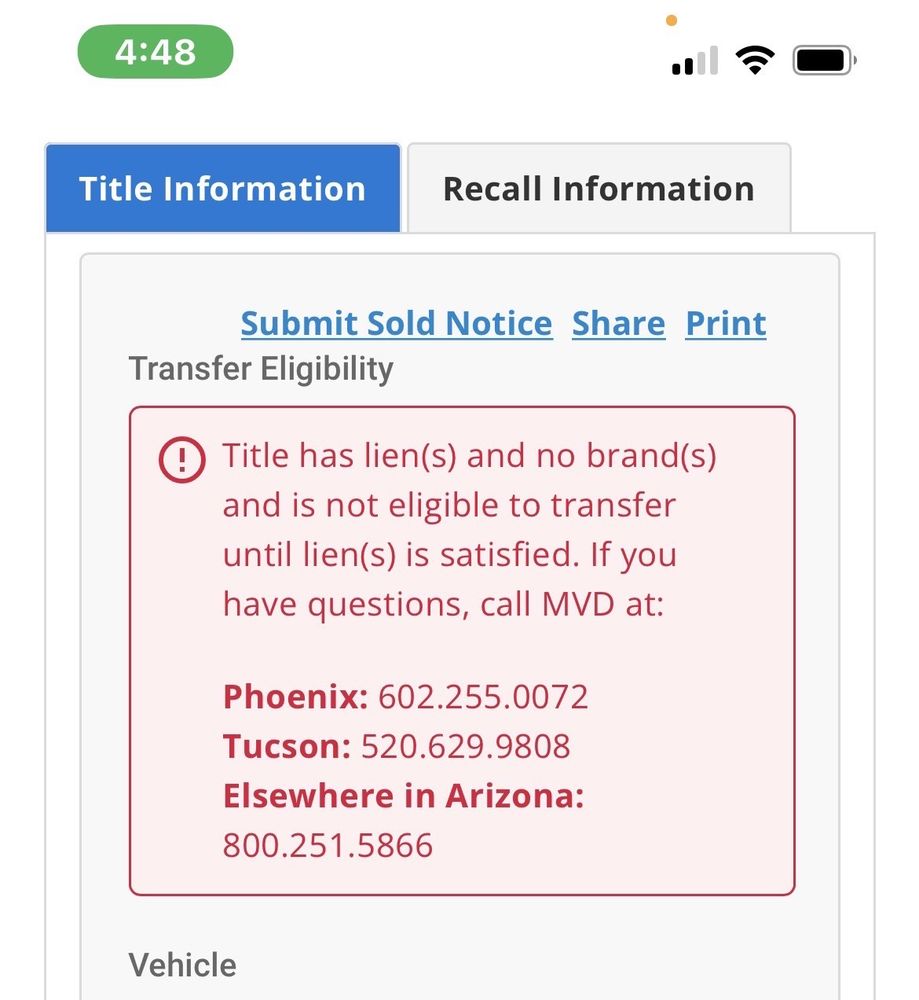The image size is (919, 1000).
Task: Tap the green 4:48 time pill
Action: tap(155, 52)
